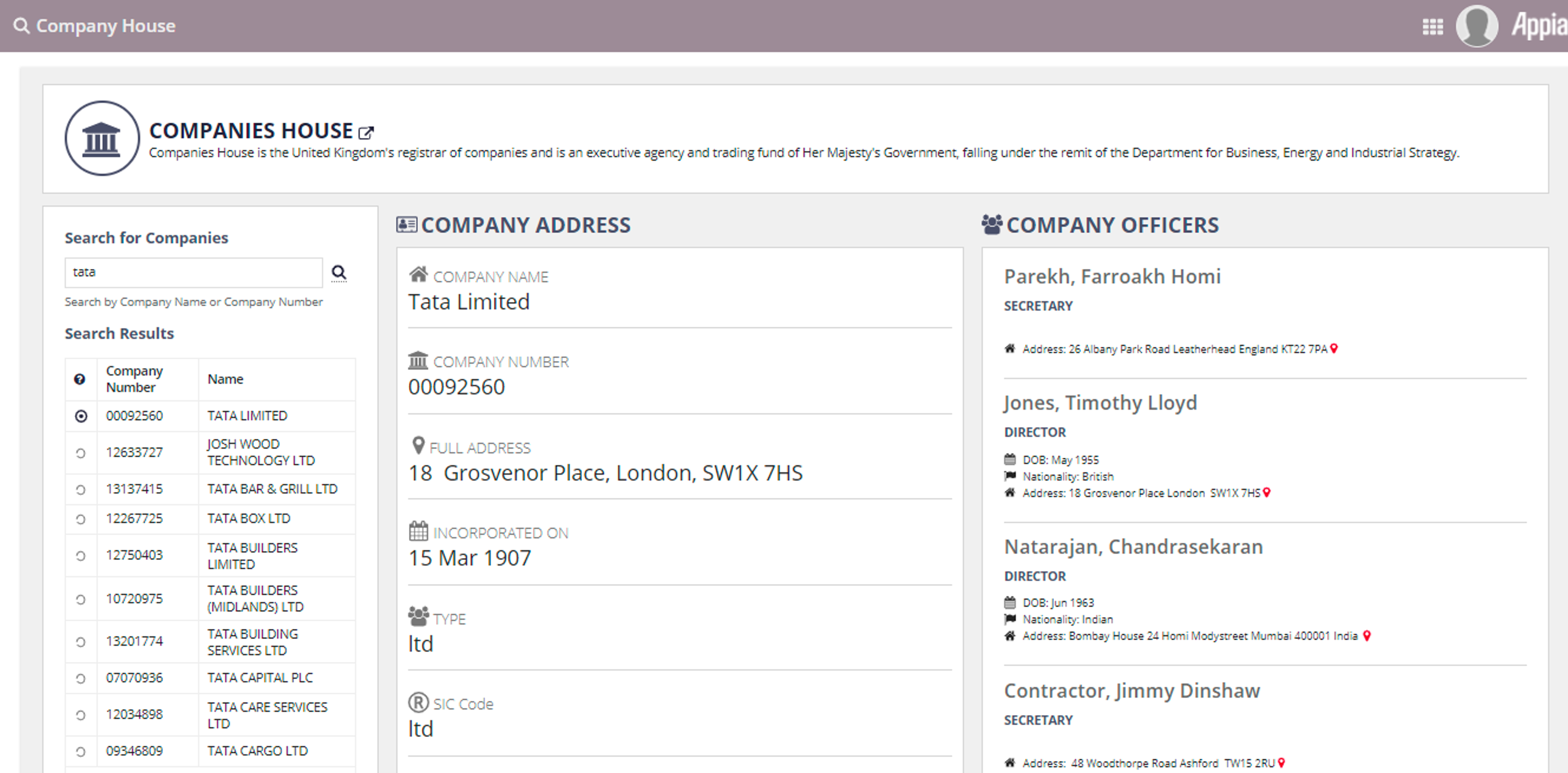The width and height of the screenshot is (1568, 773).
Task: Click the bank icon beside Company Number
Action: pos(418,360)
